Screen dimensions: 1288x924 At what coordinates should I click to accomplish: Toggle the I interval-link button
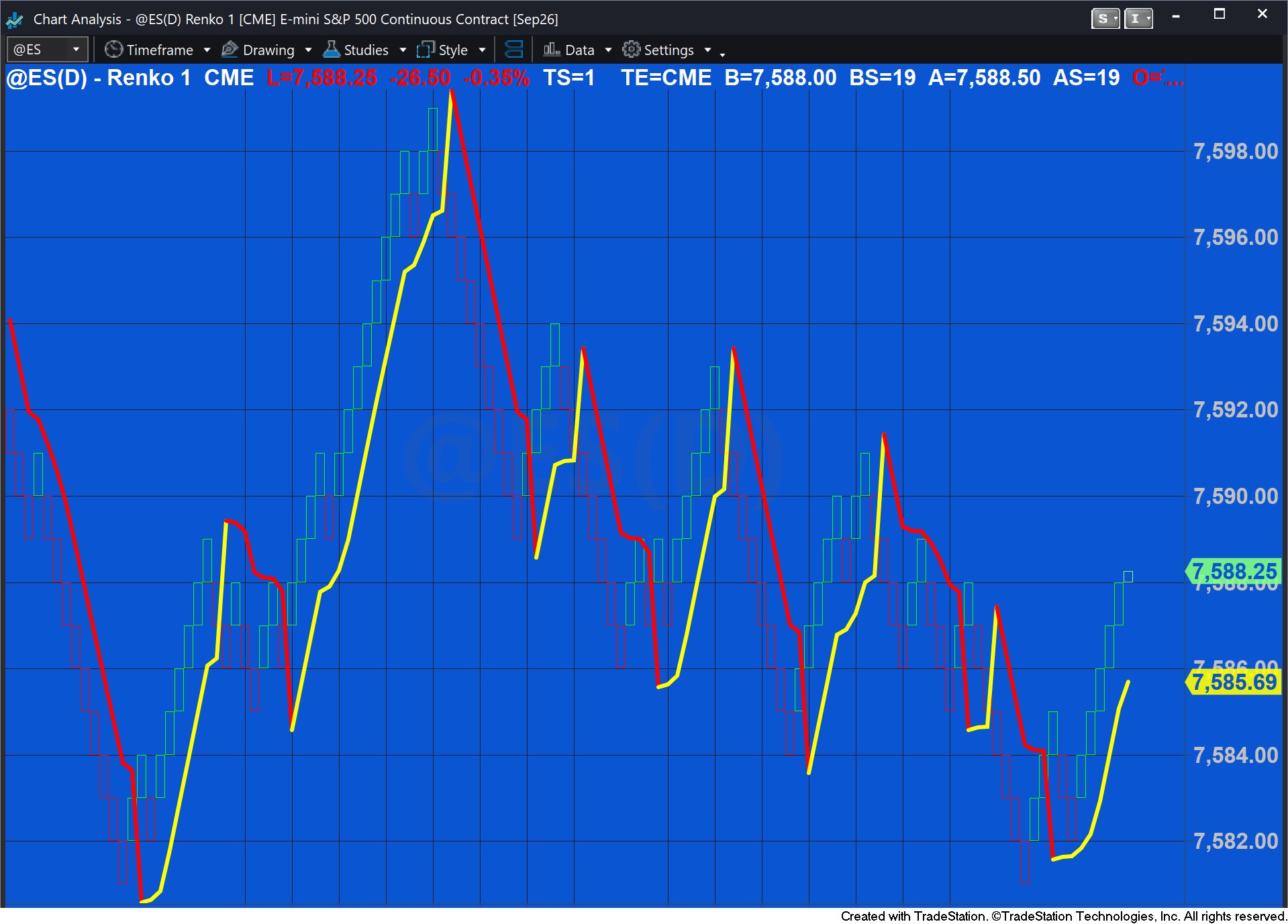coord(1138,19)
